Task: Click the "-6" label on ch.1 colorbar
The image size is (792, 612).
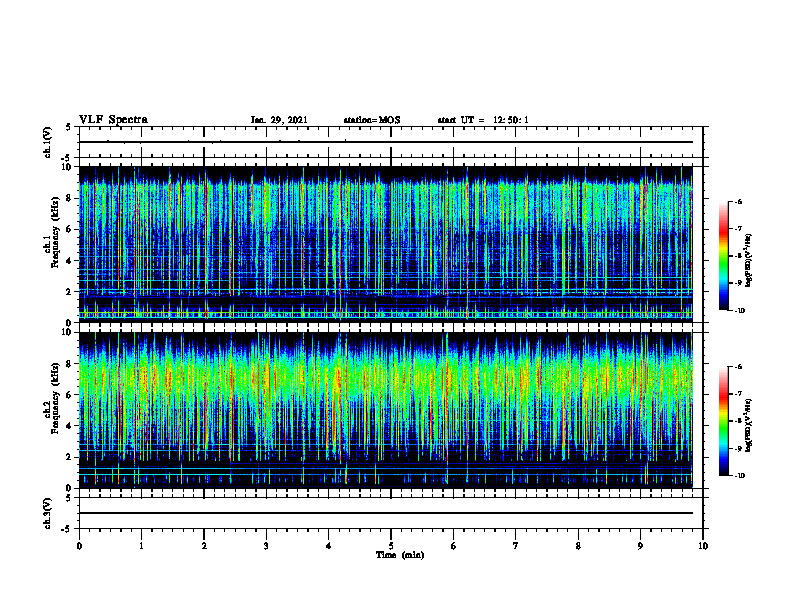Action: pyautogui.click(x=738, y=201)
